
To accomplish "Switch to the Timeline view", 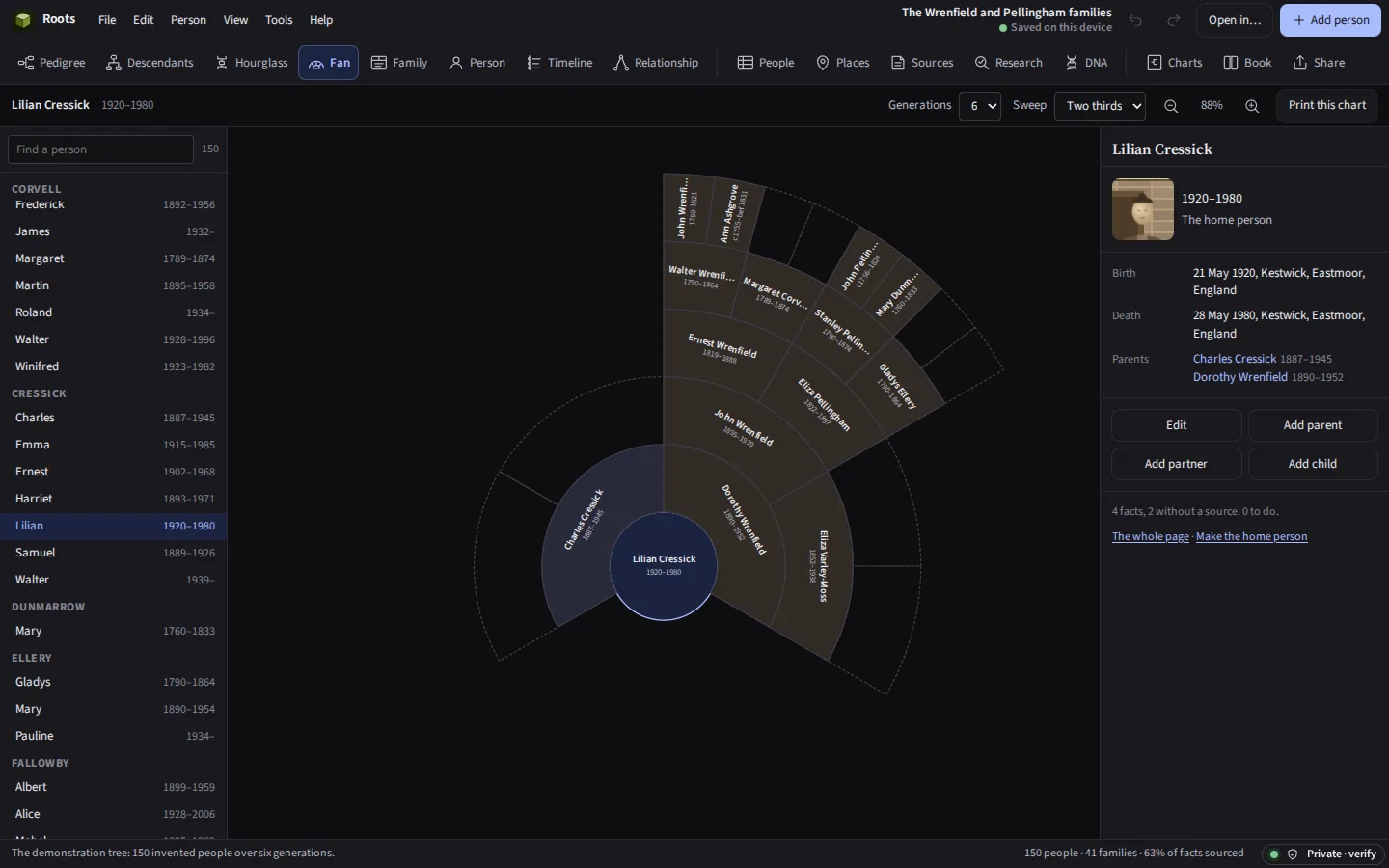I will (x=559, y=63).
